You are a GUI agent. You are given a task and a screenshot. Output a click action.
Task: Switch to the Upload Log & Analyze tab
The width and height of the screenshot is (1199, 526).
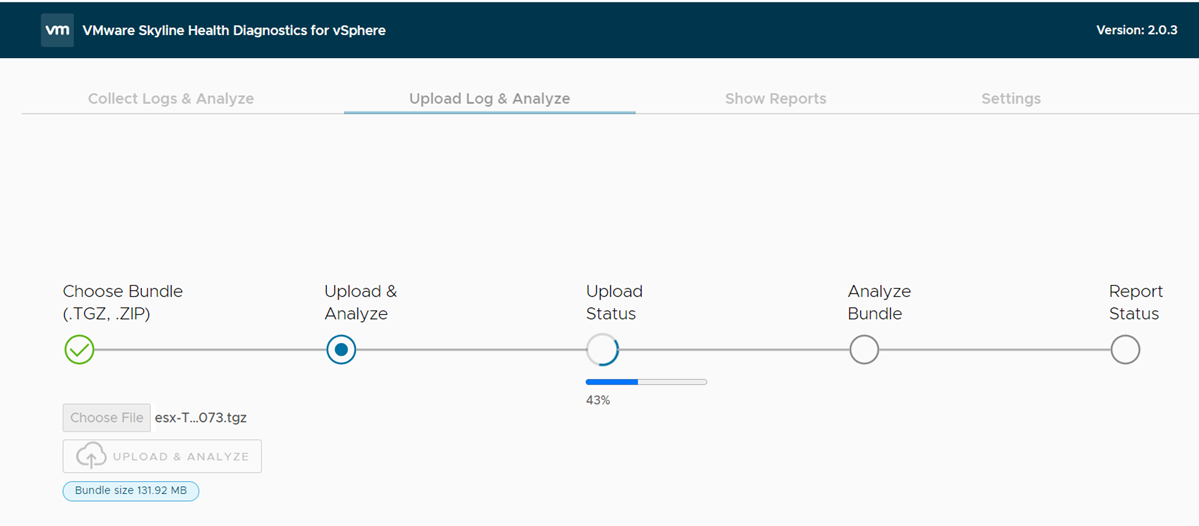pos(489,99)
